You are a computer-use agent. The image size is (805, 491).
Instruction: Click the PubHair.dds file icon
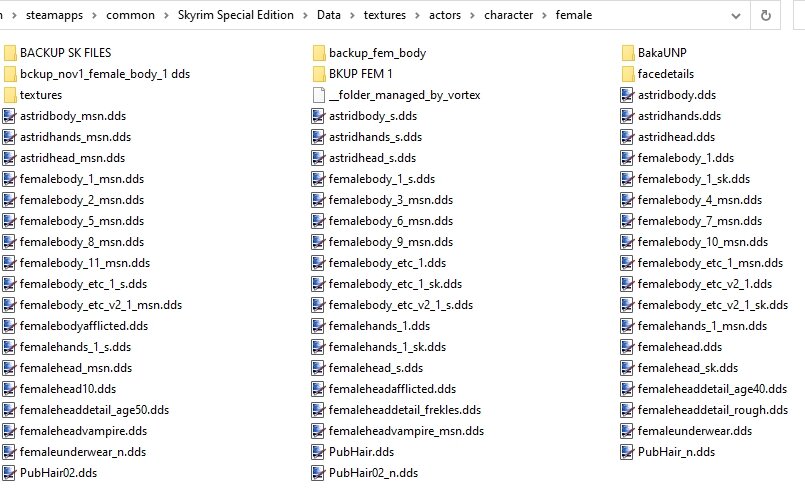pos(318,452)
